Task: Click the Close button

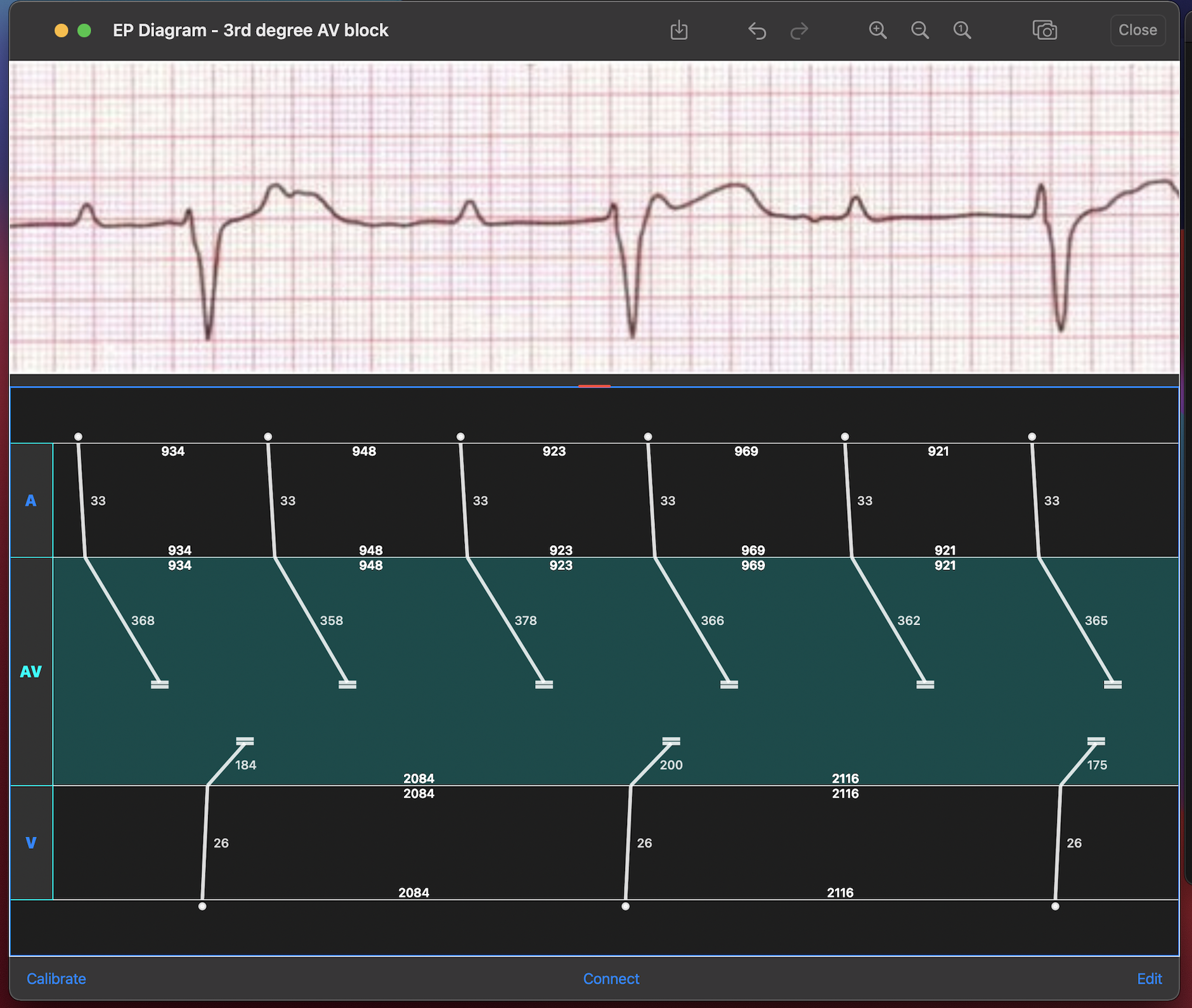Action: pos(1137,30)
